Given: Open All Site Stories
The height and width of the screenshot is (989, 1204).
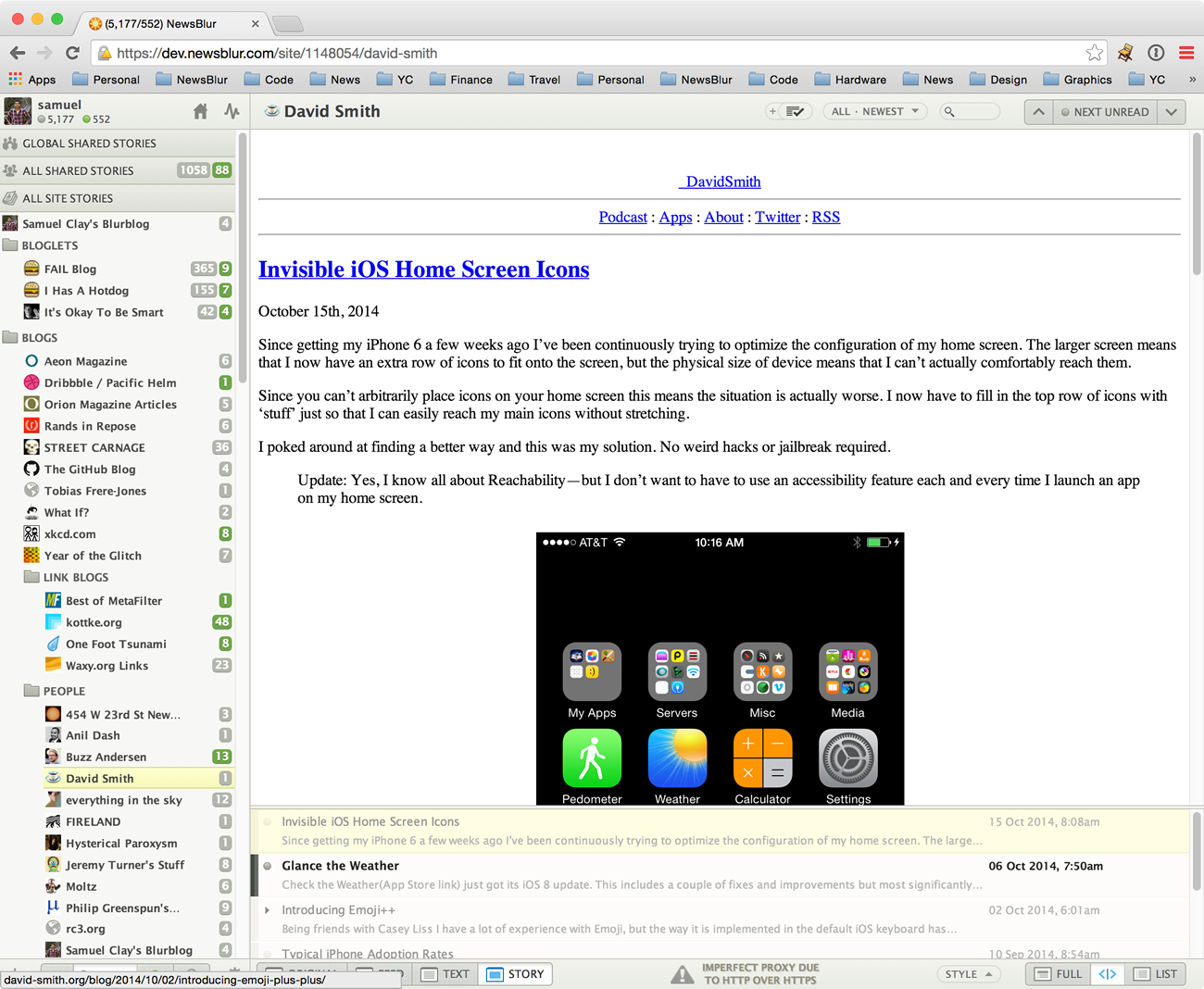Looking at the screenshot, I should pos(118,198).
